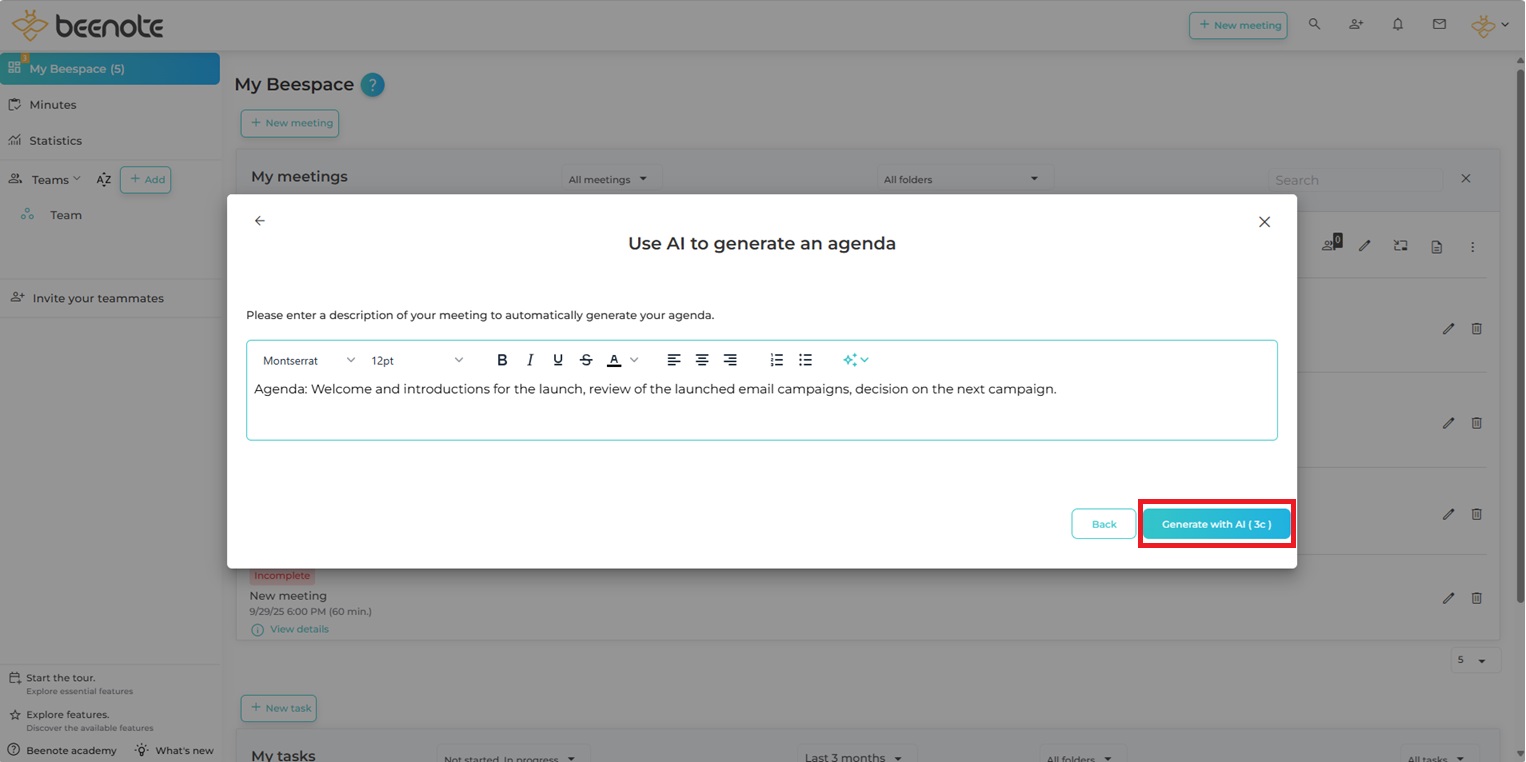Screen dimensions: 1526x762
Task: Toggle italic formatting in the editor
Action: 530,360
